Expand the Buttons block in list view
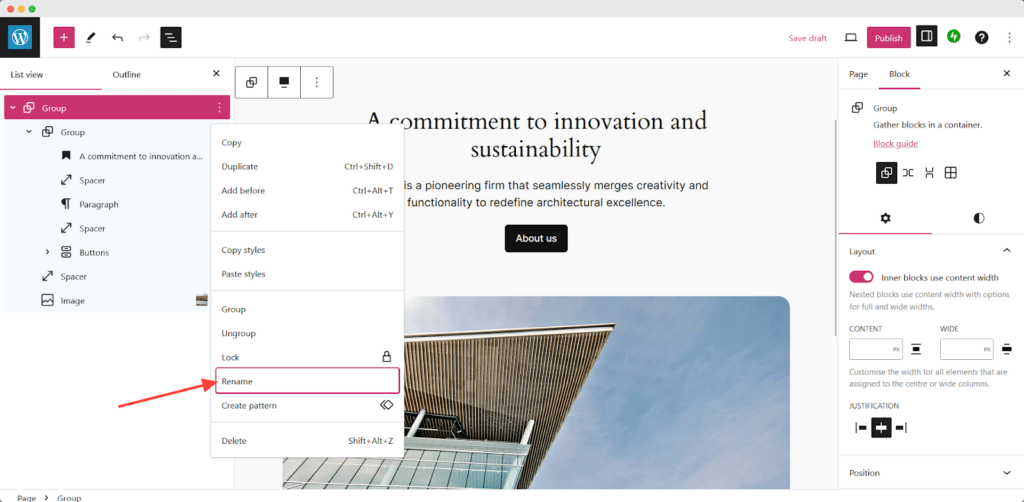Viewport: 1024px width, 502px height. [47, 252]
